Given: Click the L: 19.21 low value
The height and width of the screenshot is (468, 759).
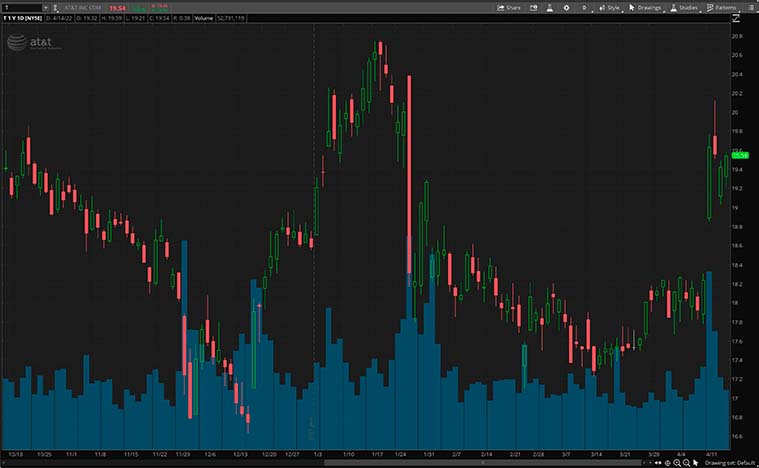Looking at the screenshot, I should [x=136, y=18].
